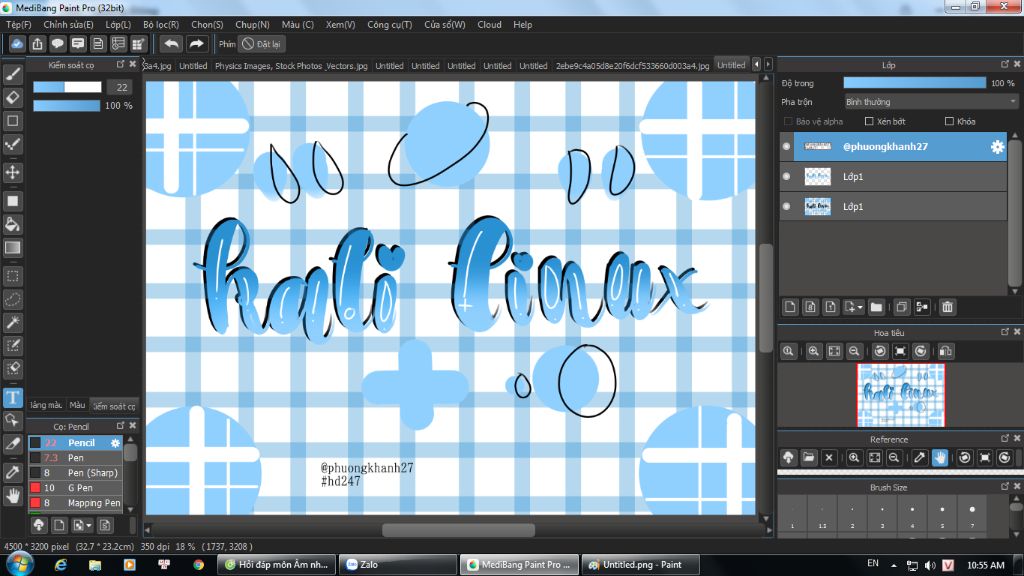The height and width of the screenshot is (576, 1024).
Task: Click the horizontal canvas scrollbar
Action: [x=458, y=530]
